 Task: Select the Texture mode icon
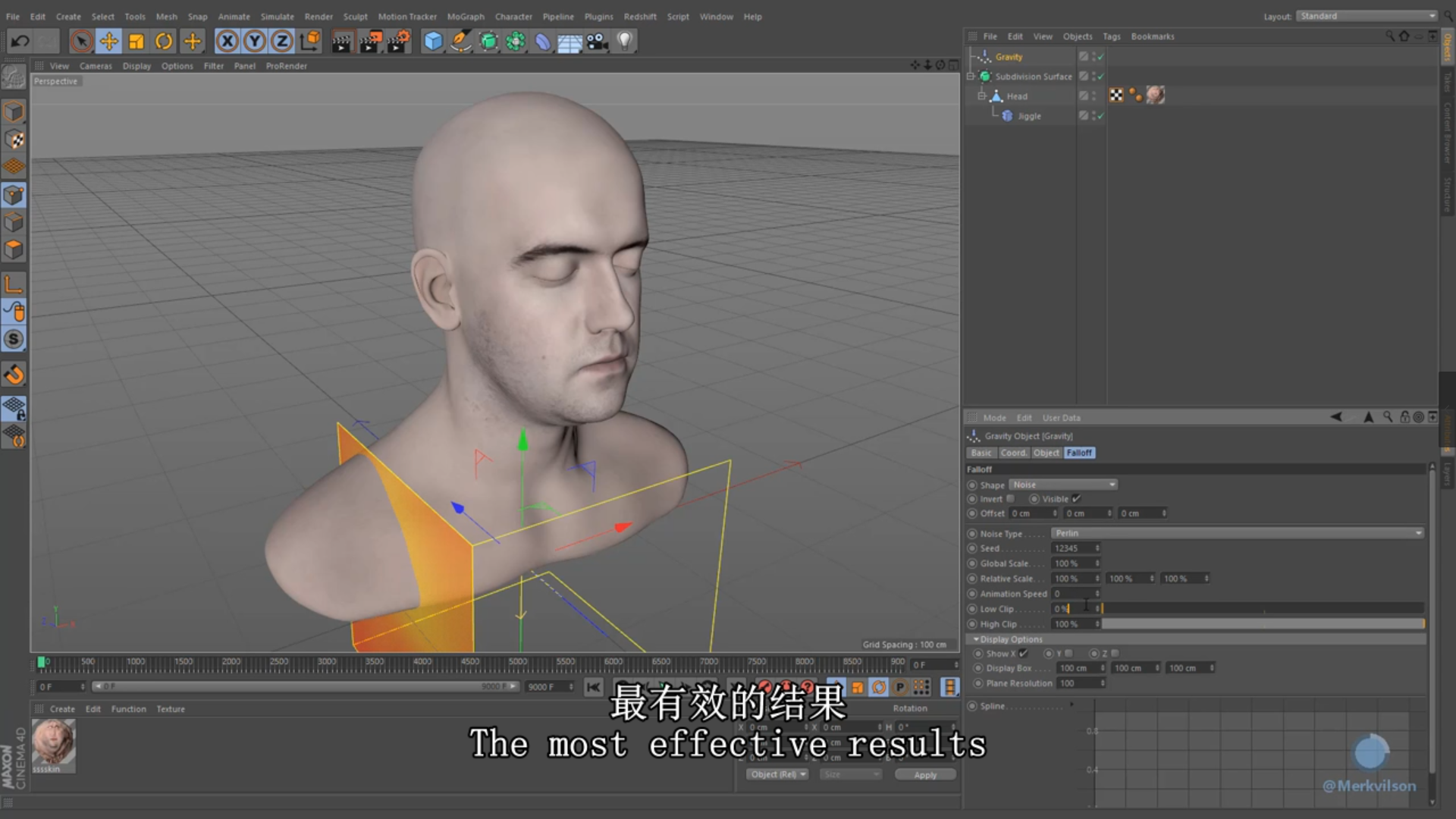point(14,140)
